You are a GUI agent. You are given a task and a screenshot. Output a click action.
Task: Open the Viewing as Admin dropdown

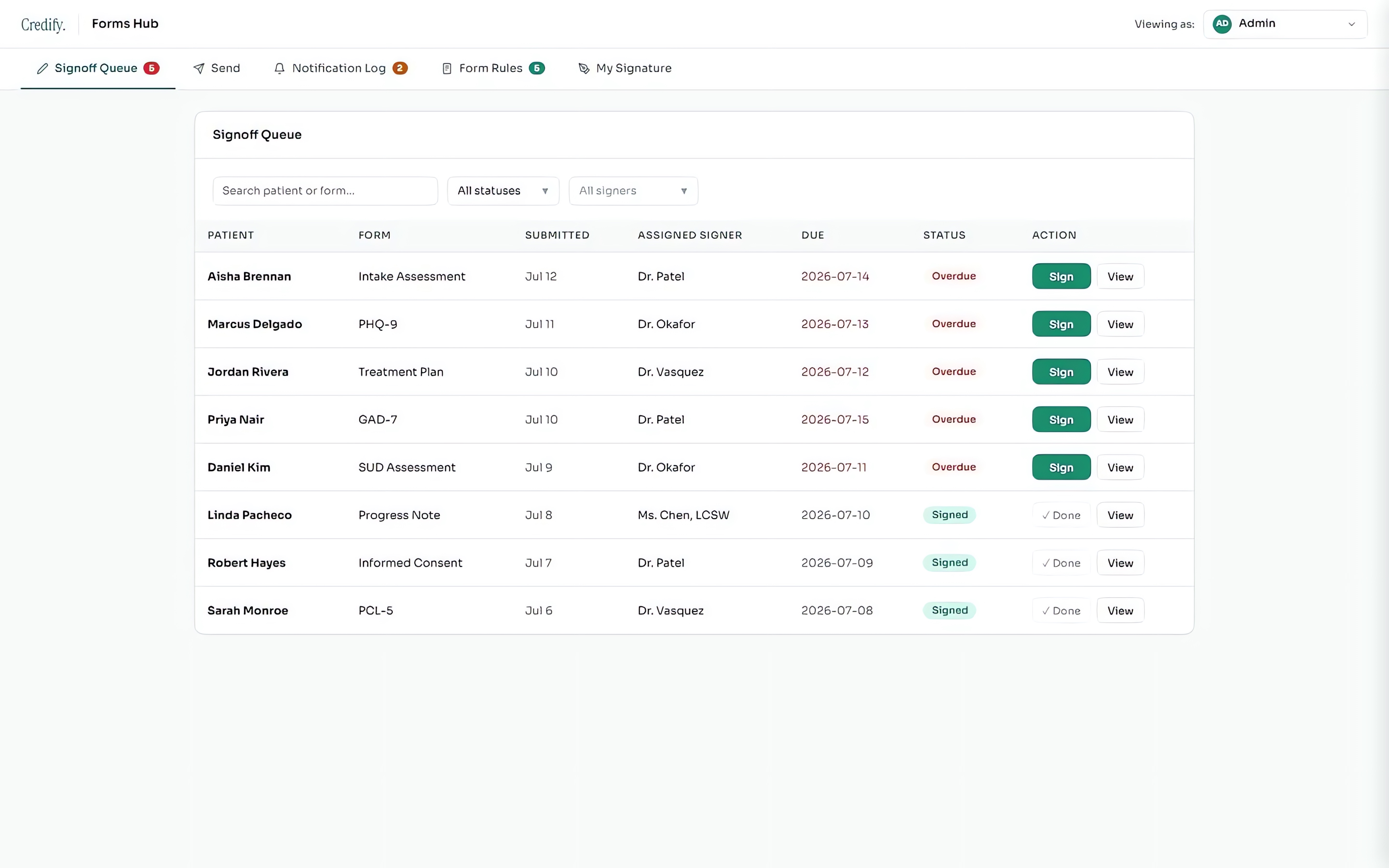1285,24
